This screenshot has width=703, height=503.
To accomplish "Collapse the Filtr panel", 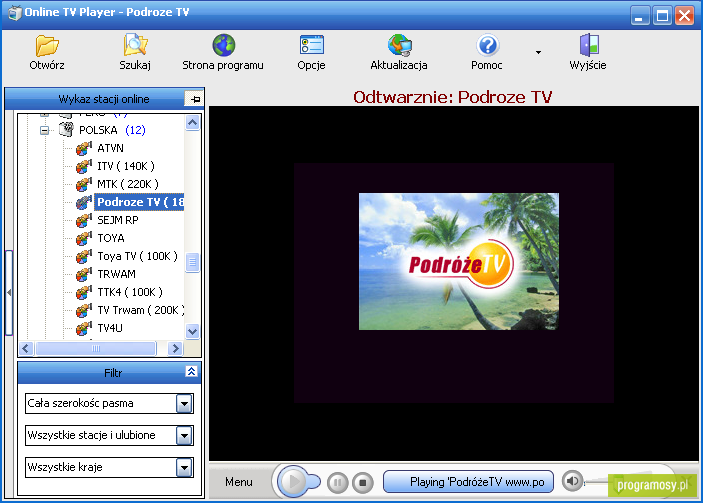I will coord(191,371).
